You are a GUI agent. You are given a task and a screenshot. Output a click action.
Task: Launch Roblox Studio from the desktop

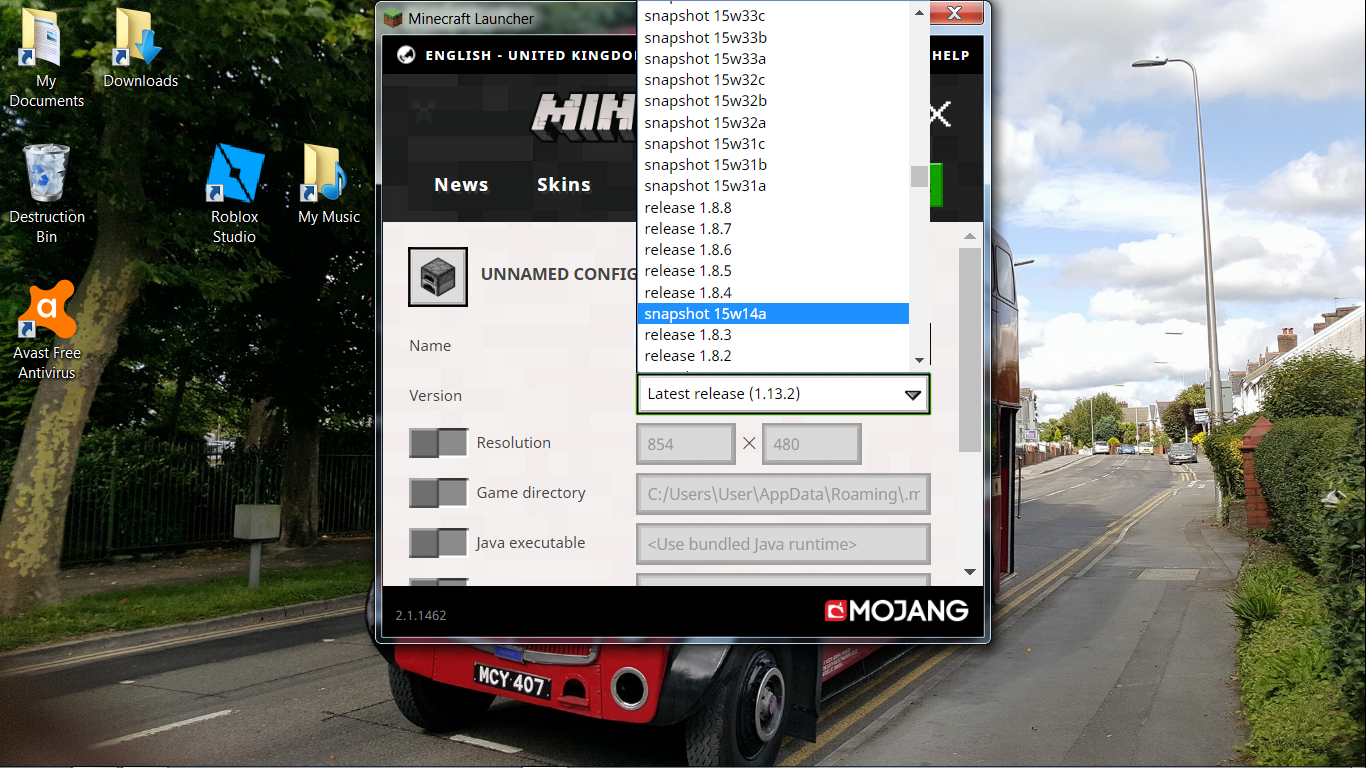click(x=234, y=194)
